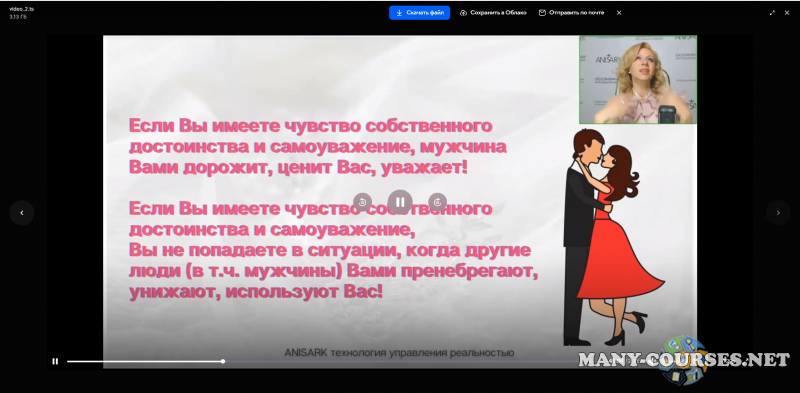Screen dimensions: 800x393
Task: Download the video with Скачать файл
Action: click(419, 13)
